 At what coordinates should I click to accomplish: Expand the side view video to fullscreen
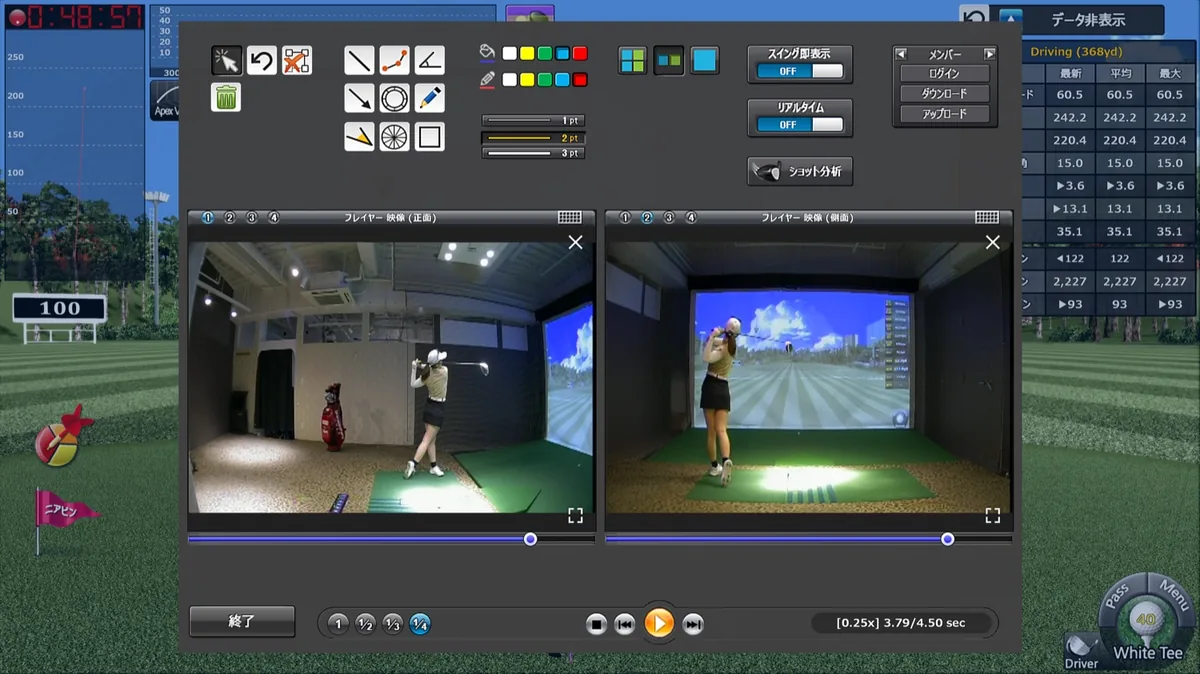click(992, 515)
